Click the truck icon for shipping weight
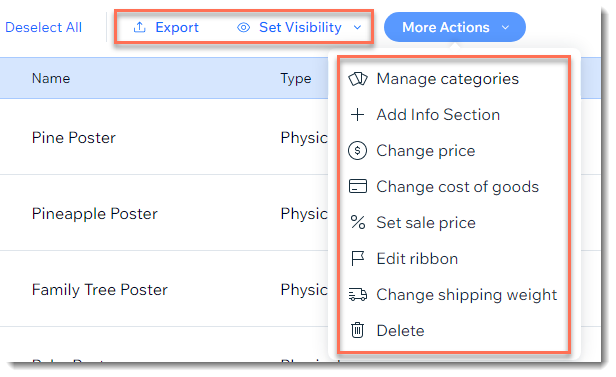Viewport: 616px width, 377px height. [x=358, y=295]
